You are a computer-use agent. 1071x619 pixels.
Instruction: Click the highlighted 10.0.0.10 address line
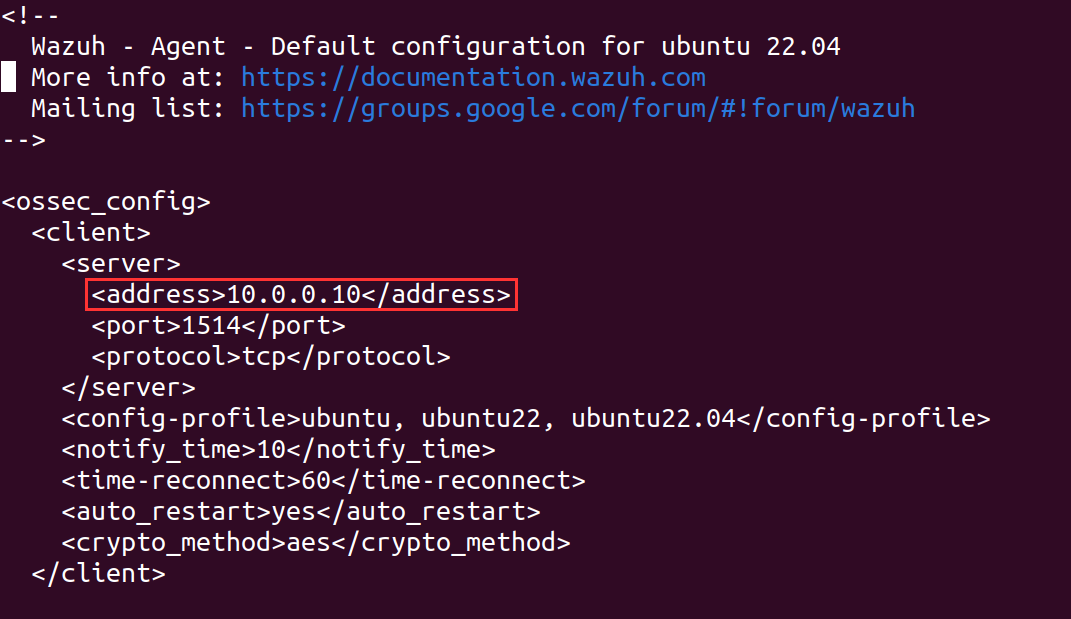(x=302, y=295)
